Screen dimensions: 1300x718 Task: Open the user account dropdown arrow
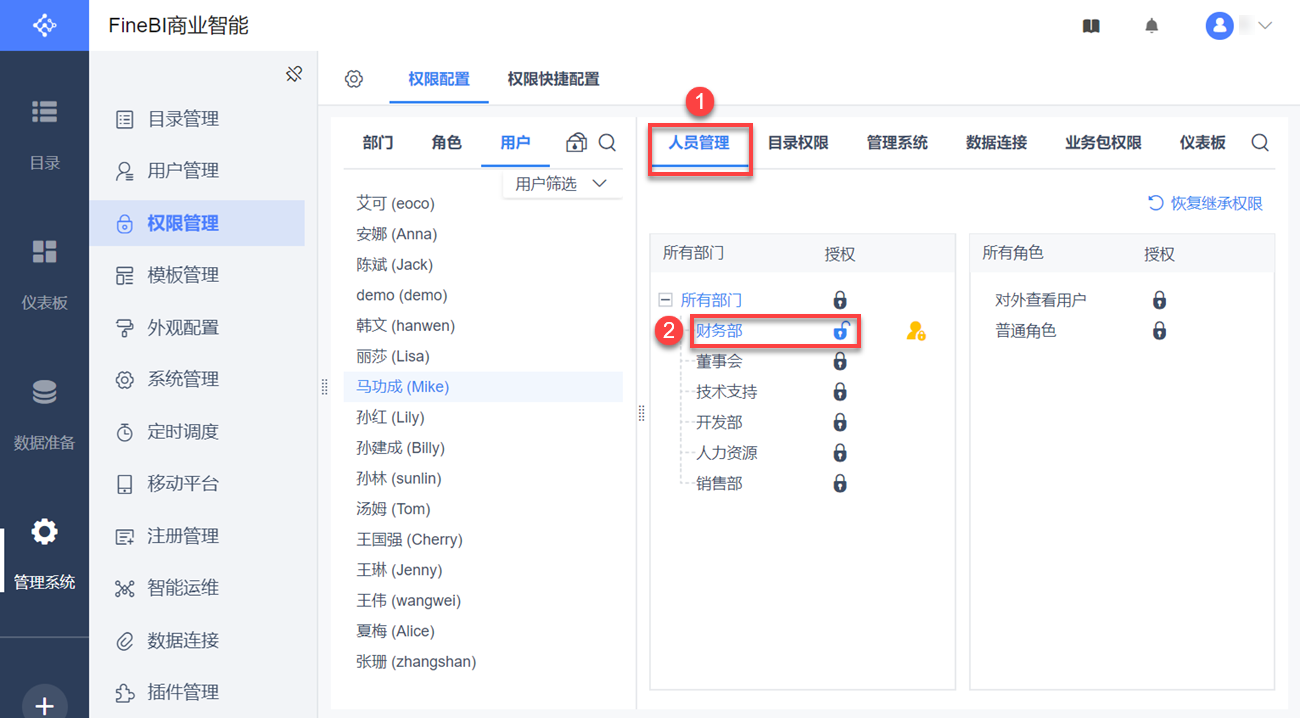1265,26
